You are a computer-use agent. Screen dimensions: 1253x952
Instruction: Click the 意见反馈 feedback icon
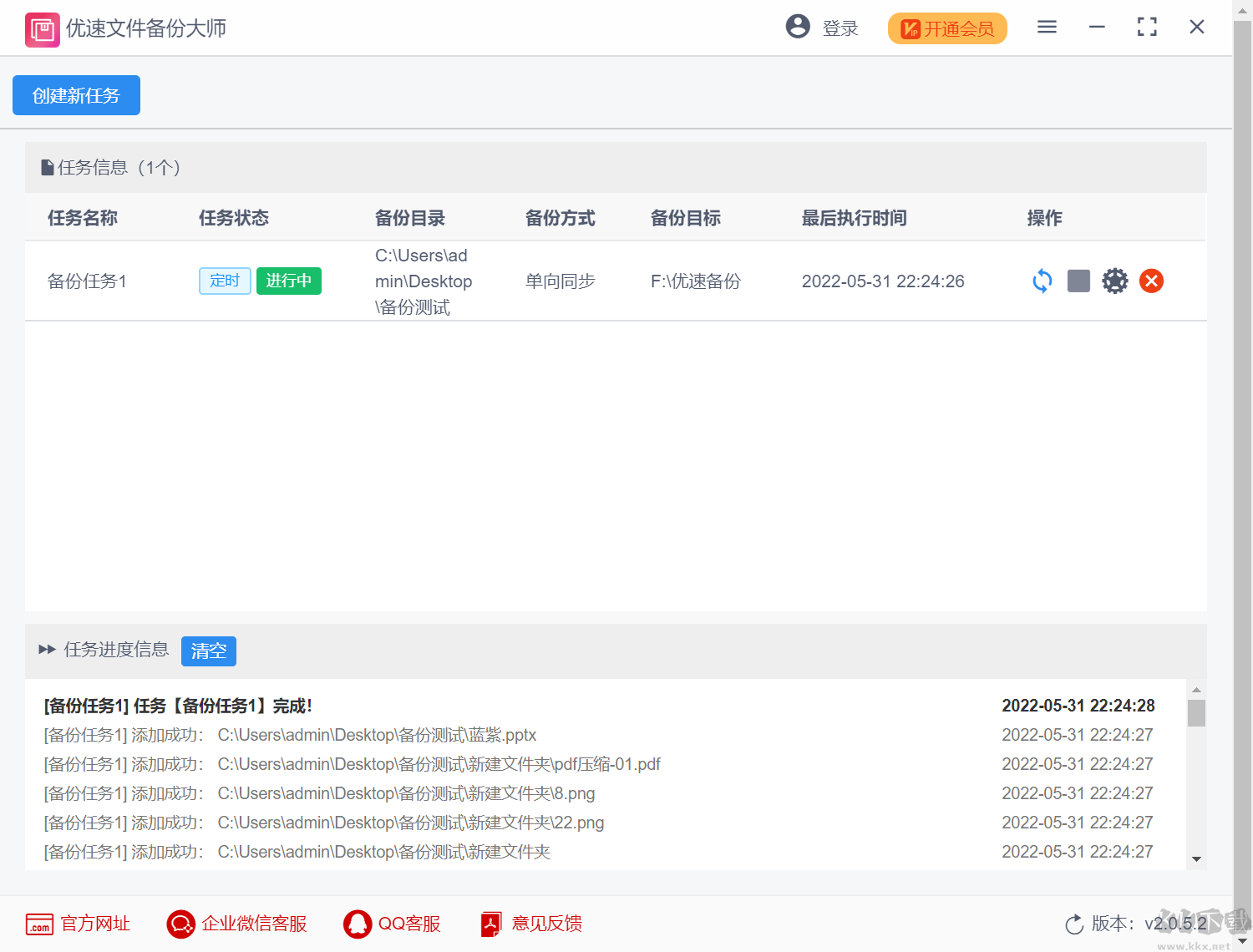coord(490,924)
